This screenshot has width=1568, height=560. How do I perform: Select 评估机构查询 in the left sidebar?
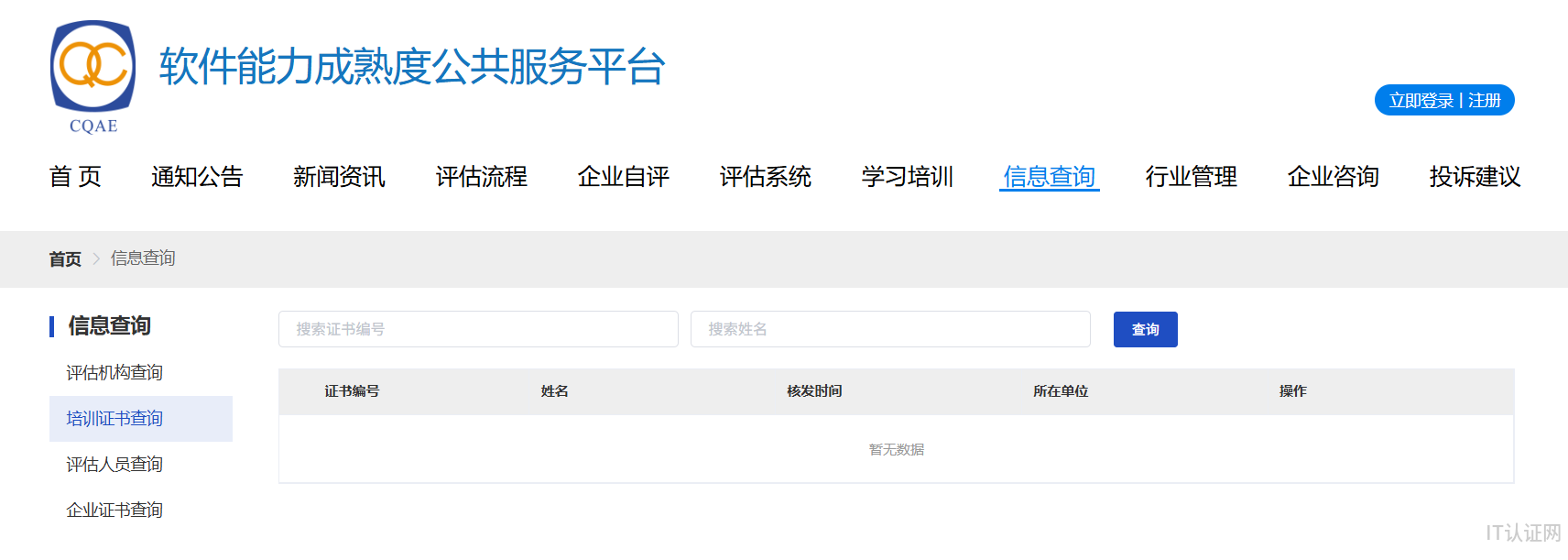pos(114,373)
